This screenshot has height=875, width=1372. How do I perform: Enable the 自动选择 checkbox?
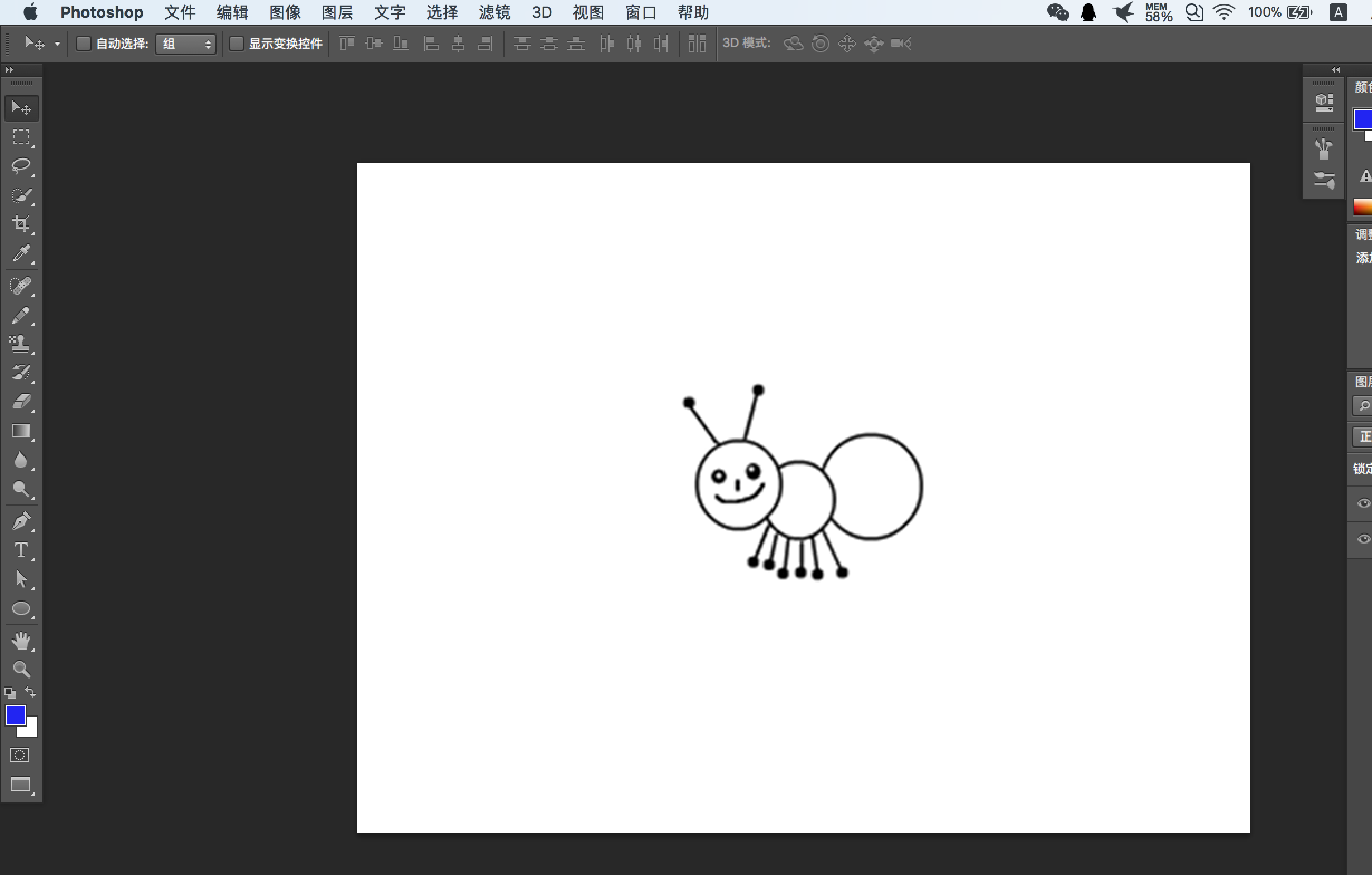coord(83,44)
